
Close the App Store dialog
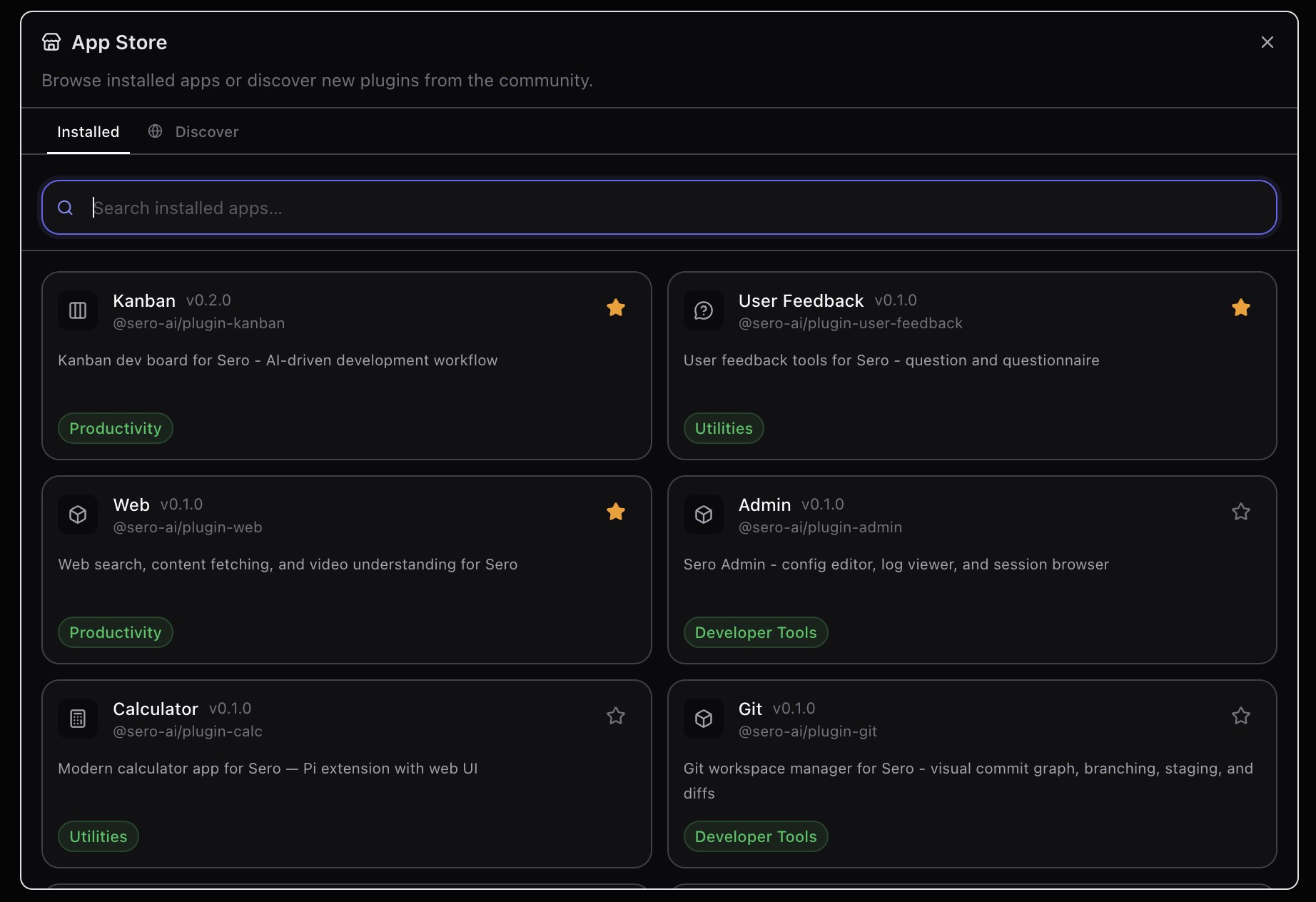pos(1267,42)
